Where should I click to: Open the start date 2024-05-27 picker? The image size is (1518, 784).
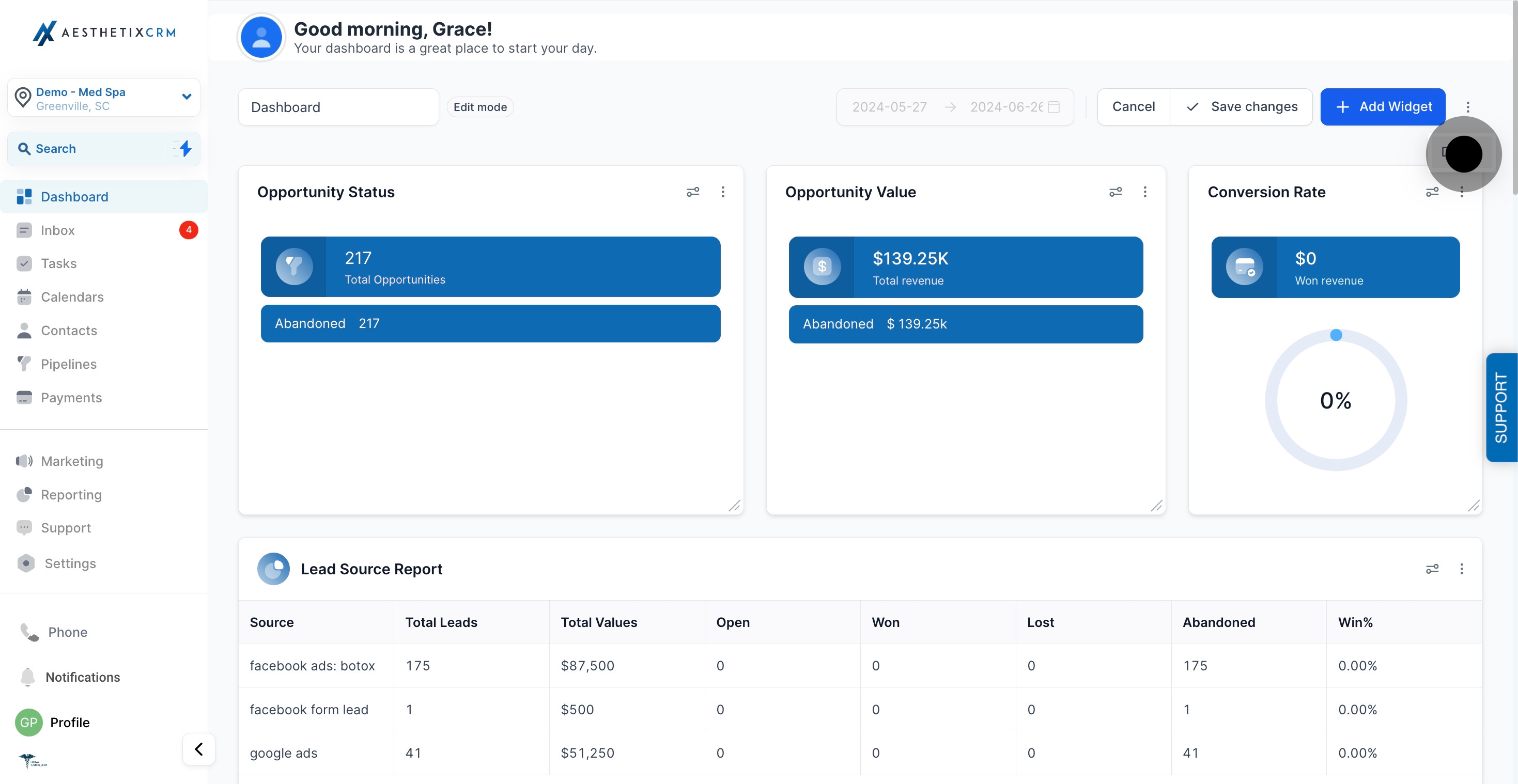(889, 106)
